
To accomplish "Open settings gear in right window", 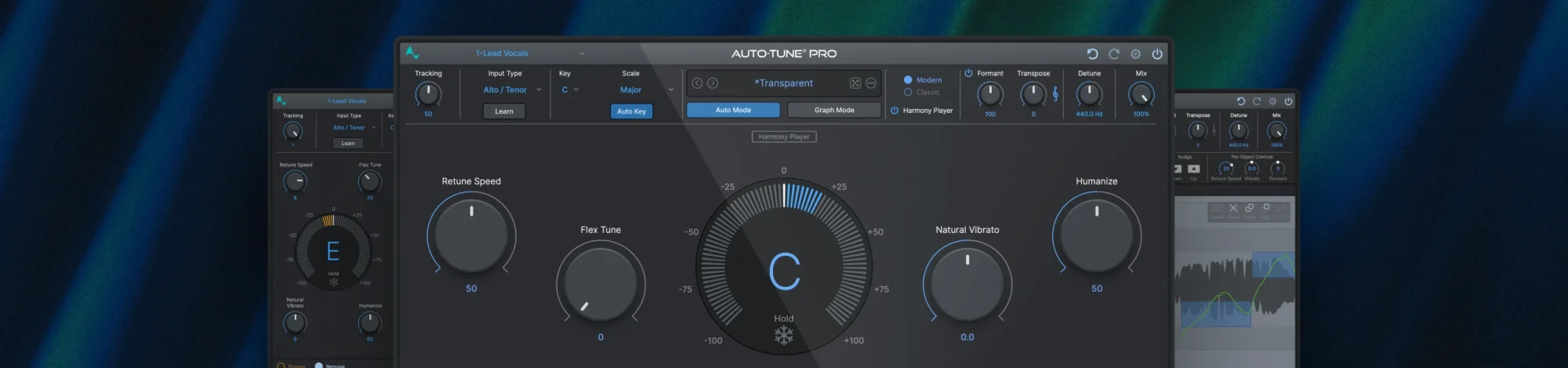I will pos(1272,101).
